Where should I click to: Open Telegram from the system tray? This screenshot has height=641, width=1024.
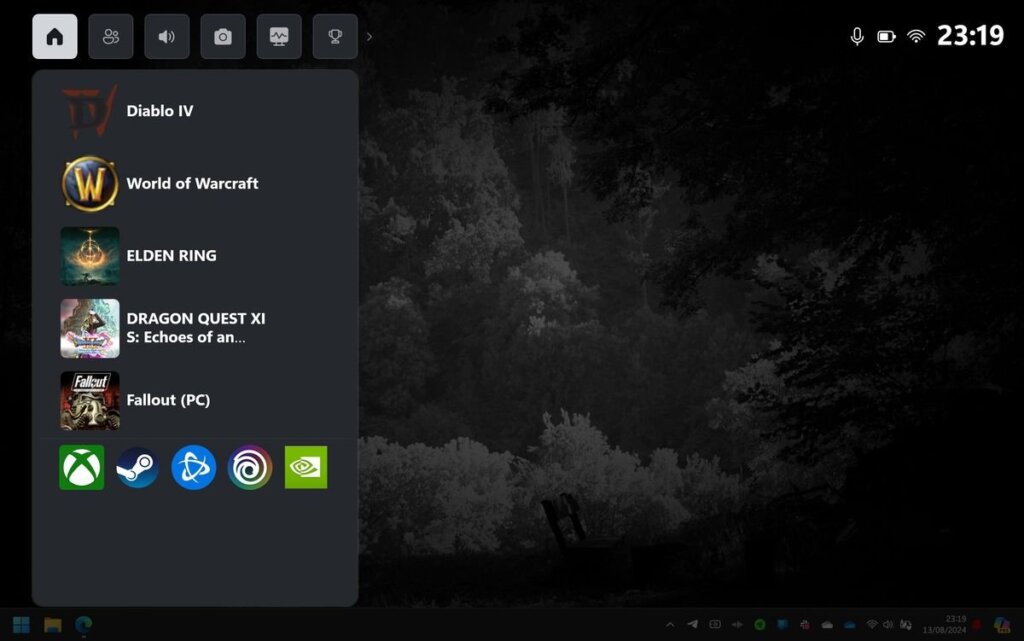pos(692,625)
